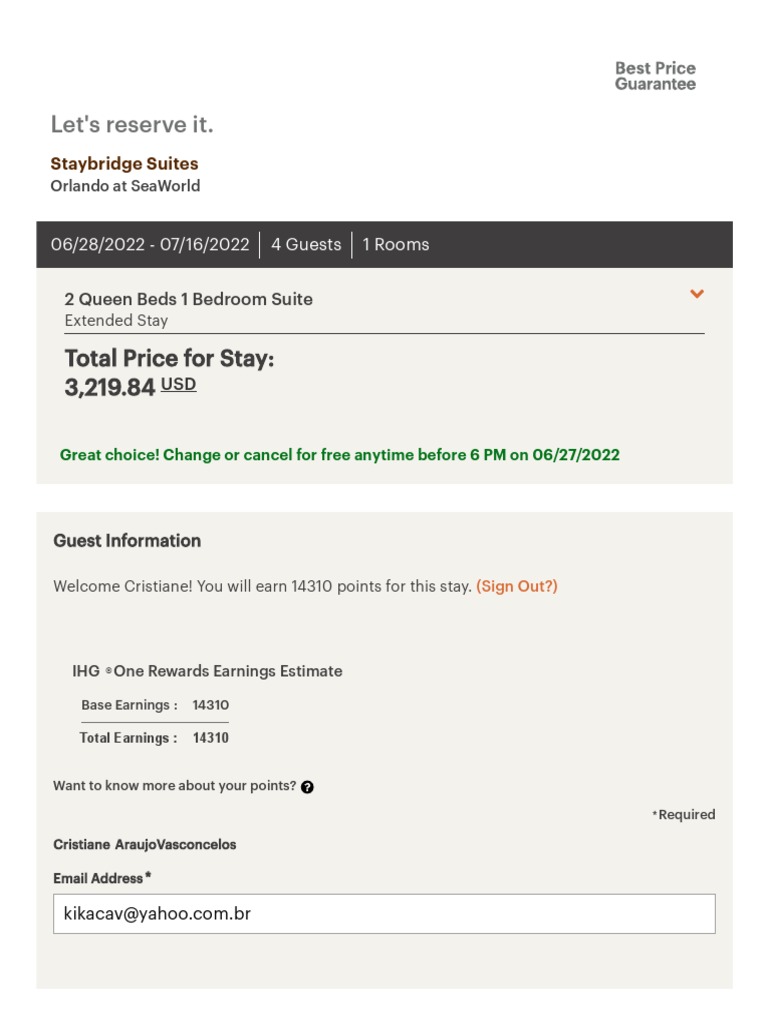This screenshot has width=768, height=1024.
Task: Click the Extended Stay rate label
Action: [116, 321]
